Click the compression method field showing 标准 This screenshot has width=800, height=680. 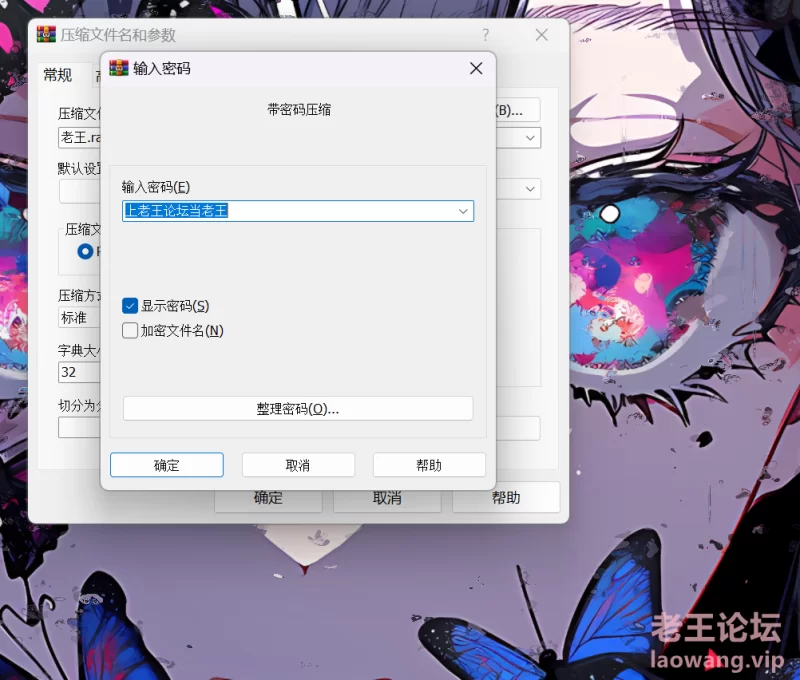tap(80, 318)
